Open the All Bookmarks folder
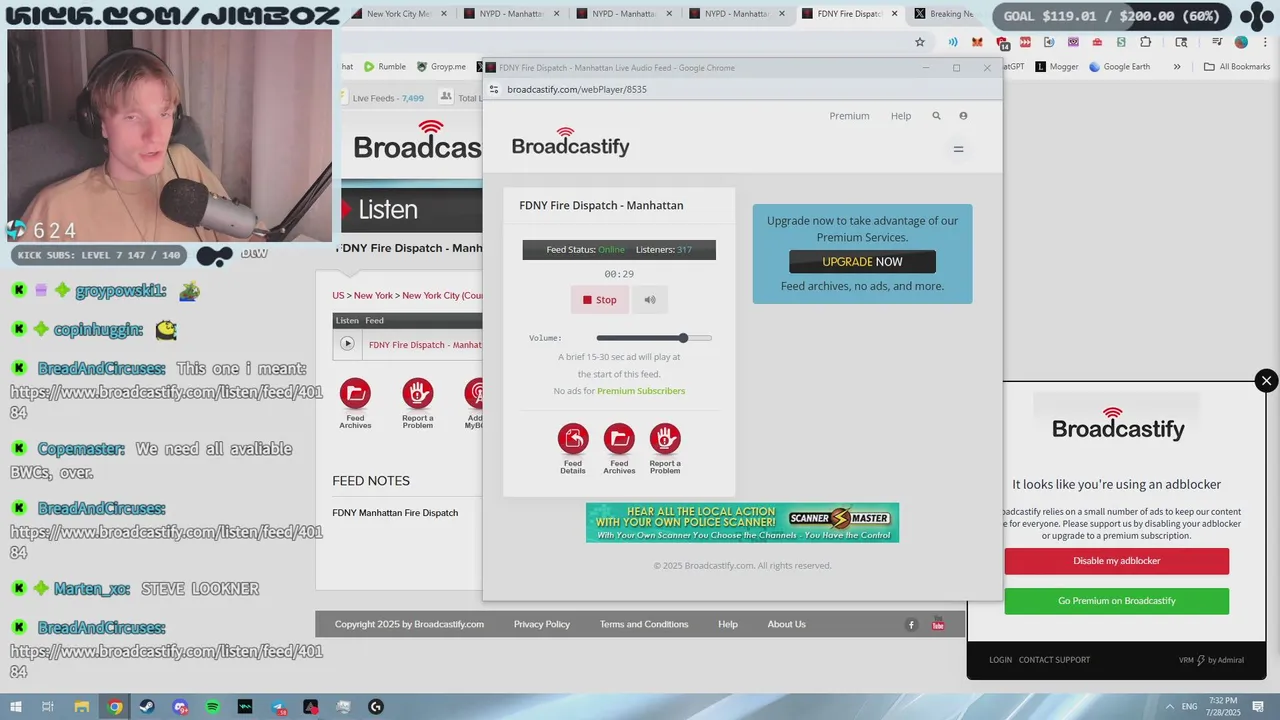 click(x=1237, y=67)
